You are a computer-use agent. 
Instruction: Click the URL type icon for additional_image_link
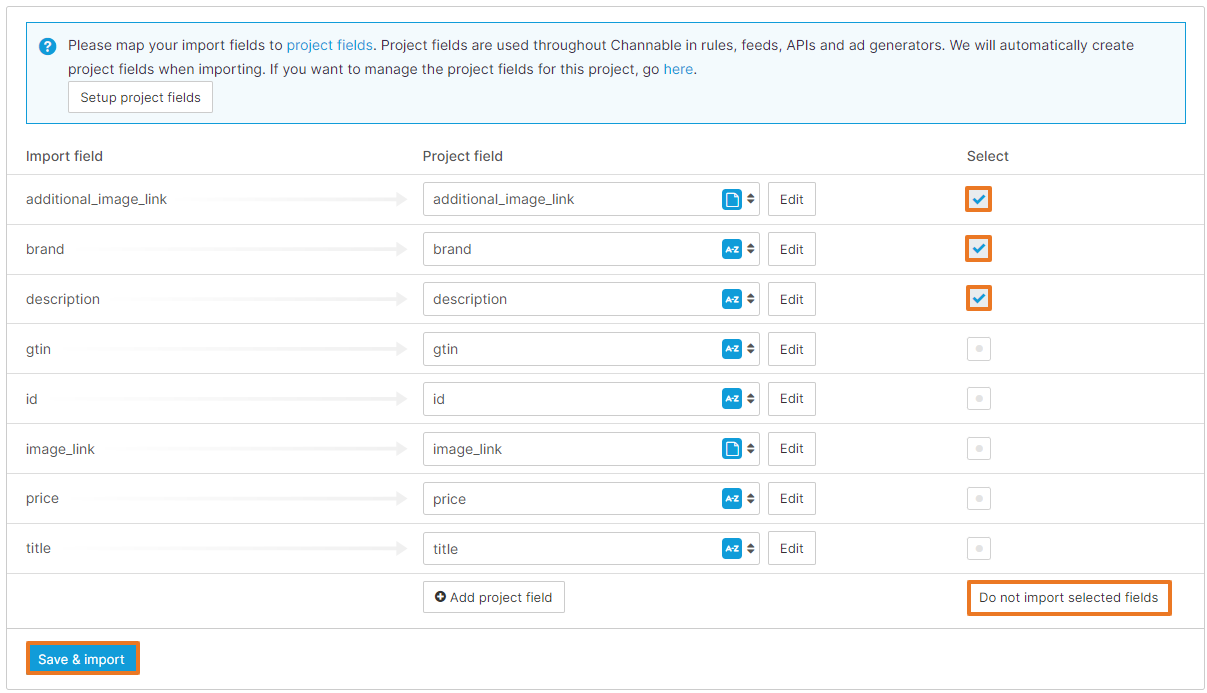(x=731, y=199)
